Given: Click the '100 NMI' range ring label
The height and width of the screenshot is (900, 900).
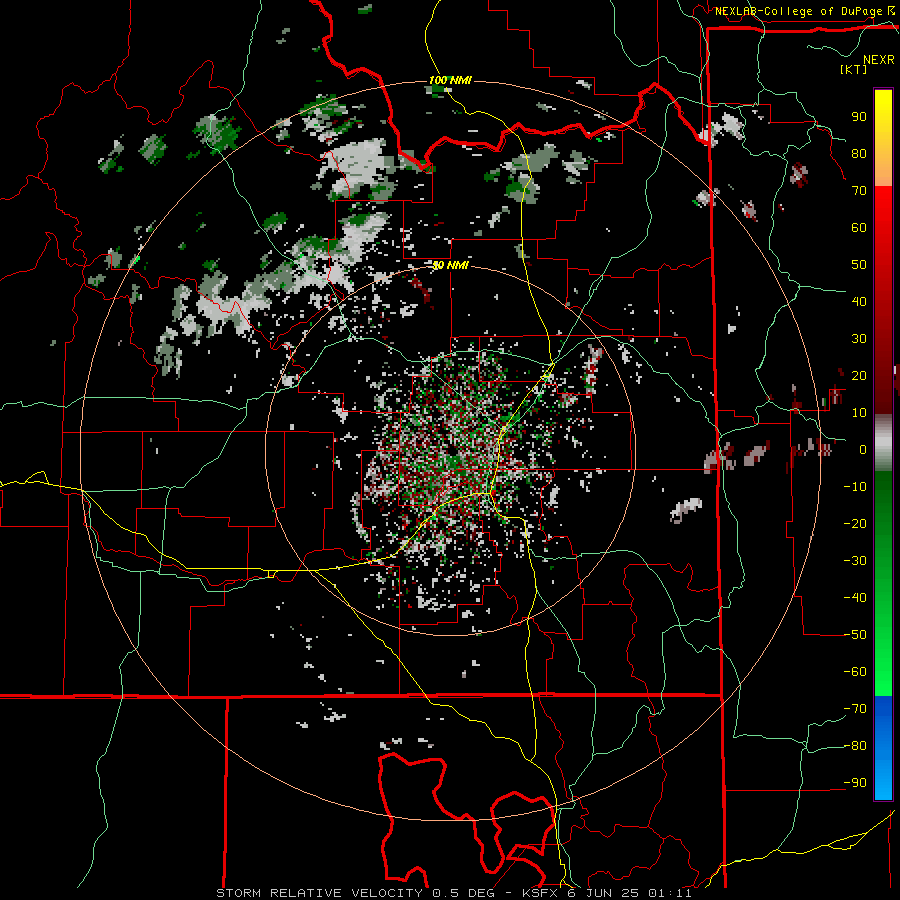Looking at the screenshot, I should click(450, 80).
